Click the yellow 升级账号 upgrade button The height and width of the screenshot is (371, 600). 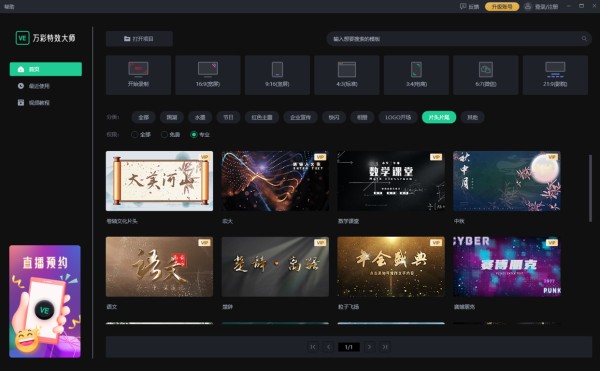click(x=502, y=7)
